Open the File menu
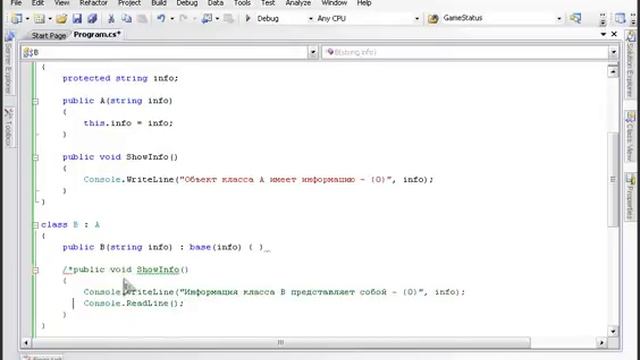This screenshot has height=360, width=640. click(x=16, y=3)
